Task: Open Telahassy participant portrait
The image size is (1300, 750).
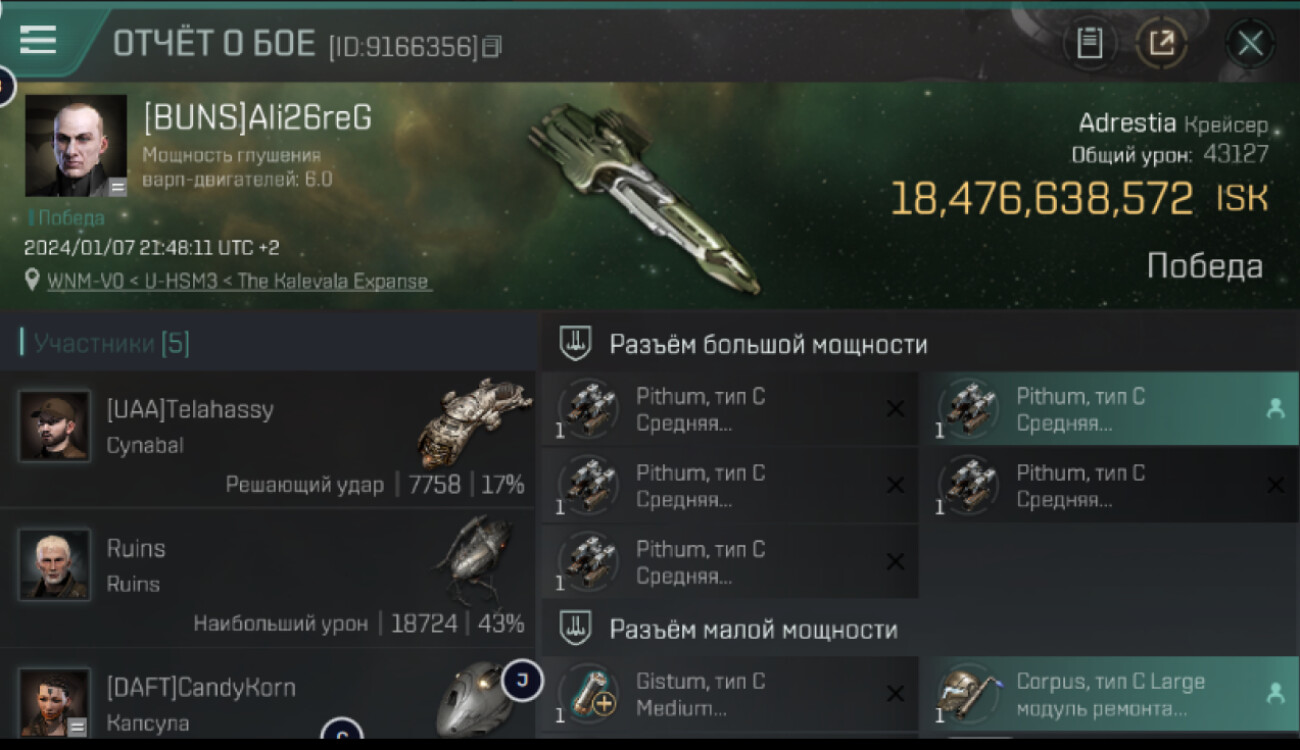Action: (54, 425)
